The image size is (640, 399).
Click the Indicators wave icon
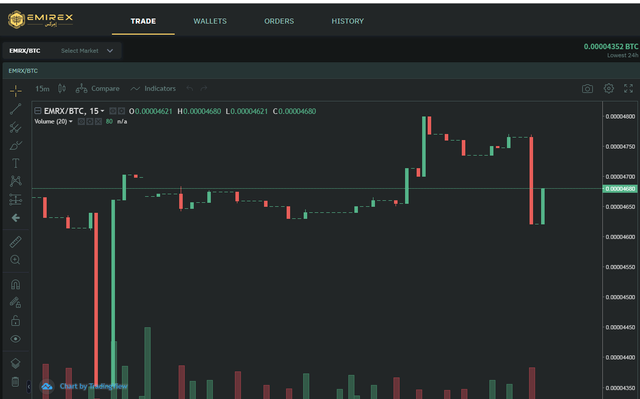coord(135,89)
